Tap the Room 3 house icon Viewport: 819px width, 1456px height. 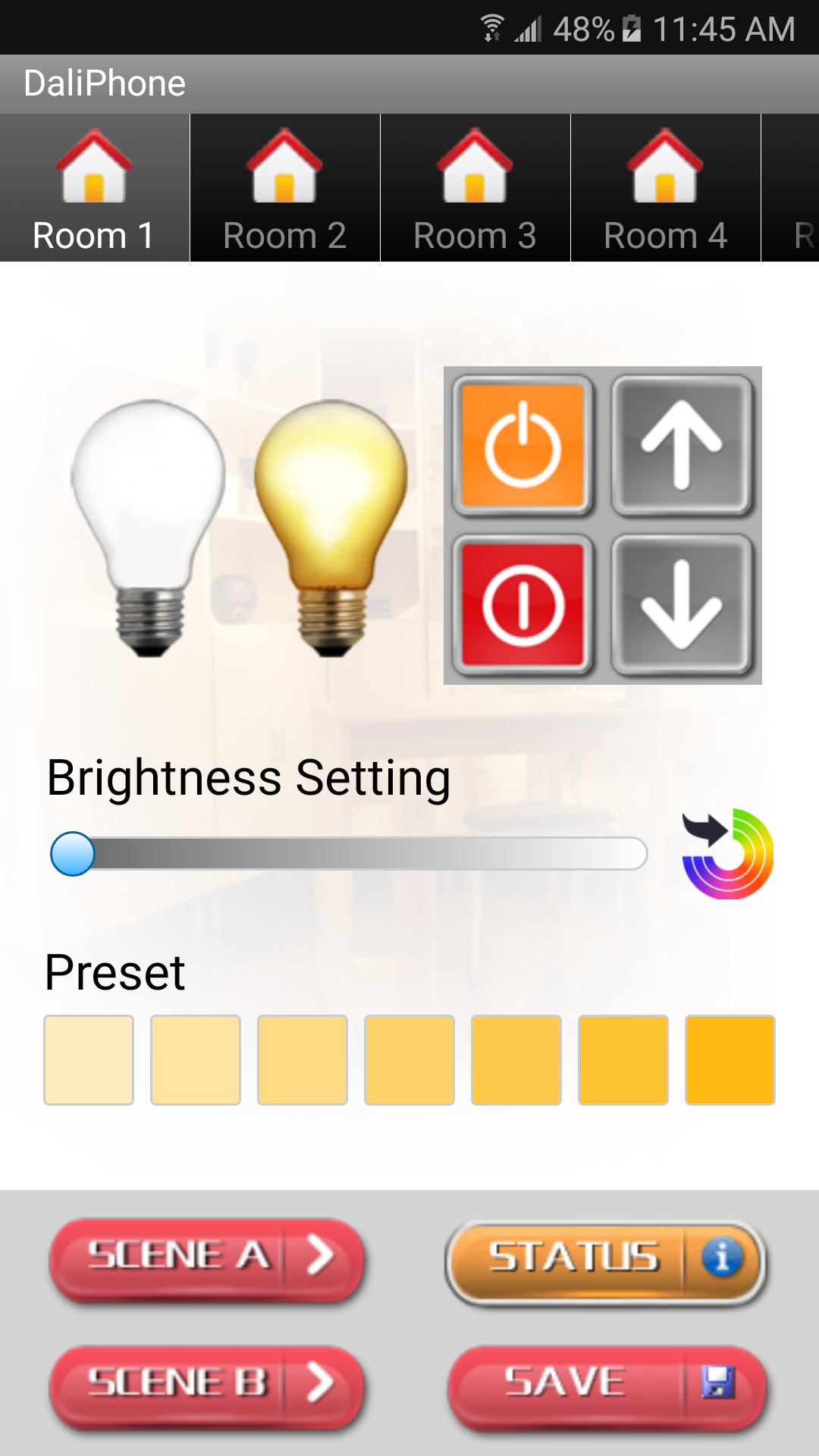pyautogui.click(x=475, y=165)
